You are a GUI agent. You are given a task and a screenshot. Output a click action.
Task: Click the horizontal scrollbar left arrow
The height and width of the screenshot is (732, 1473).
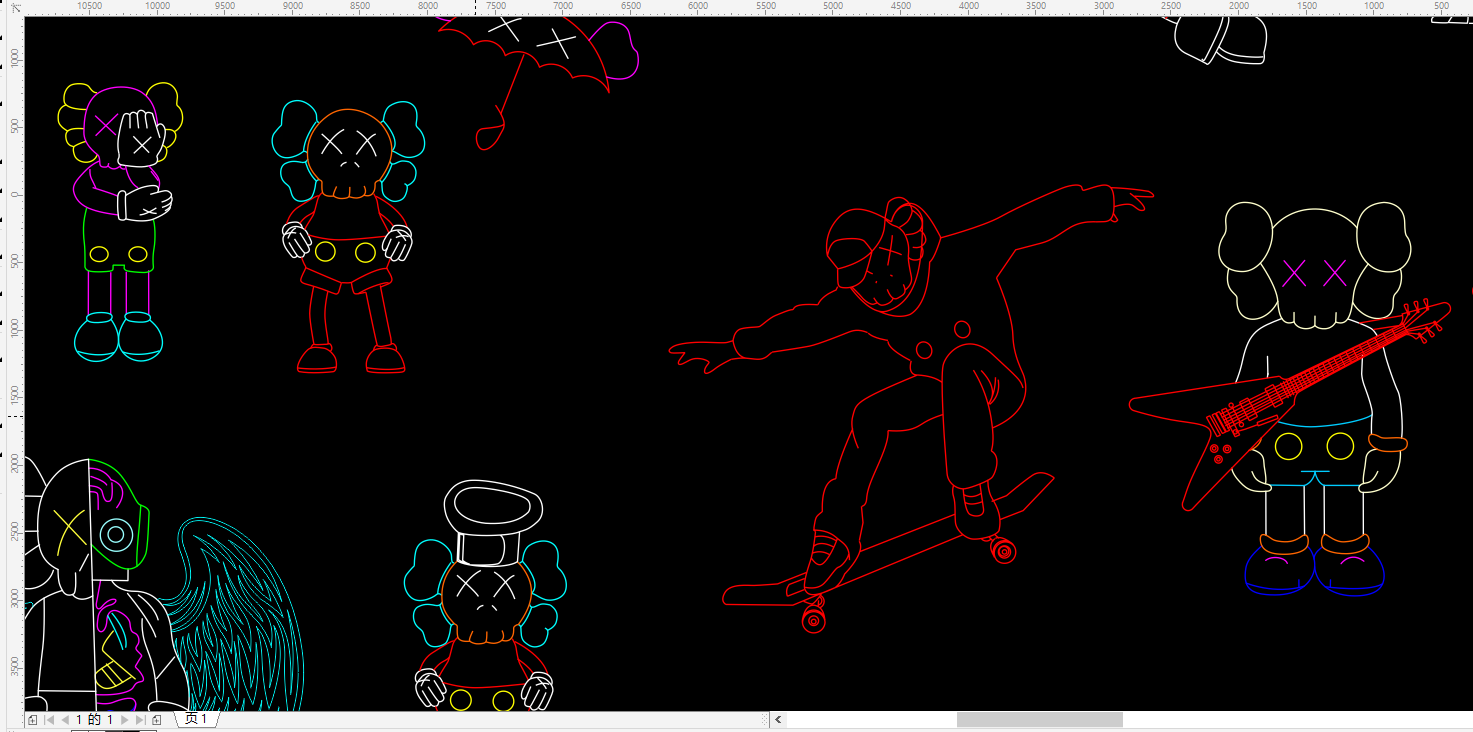click(x=778, y=720)
